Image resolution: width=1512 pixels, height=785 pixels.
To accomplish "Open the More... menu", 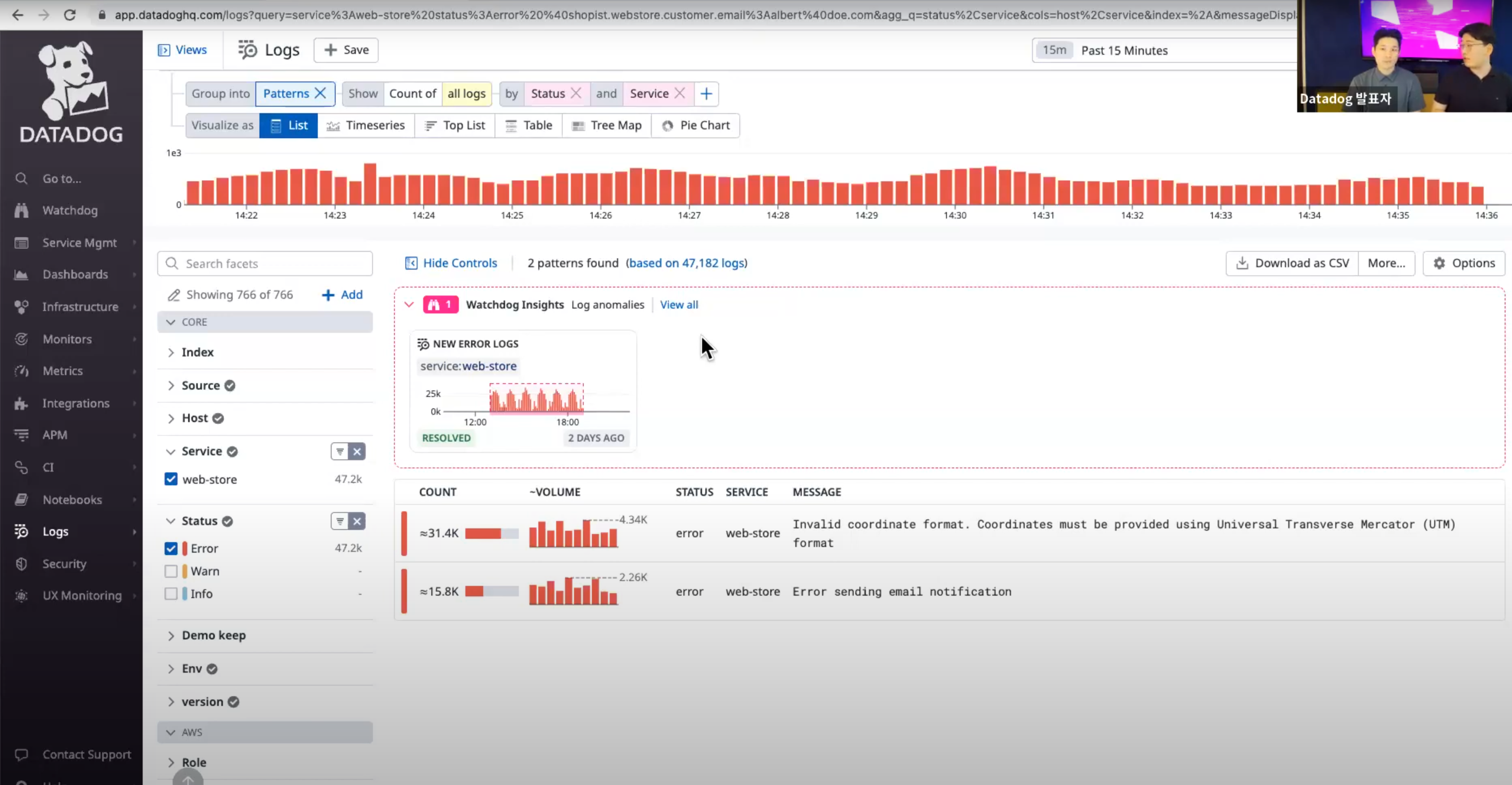I will tap(1386, 263).
